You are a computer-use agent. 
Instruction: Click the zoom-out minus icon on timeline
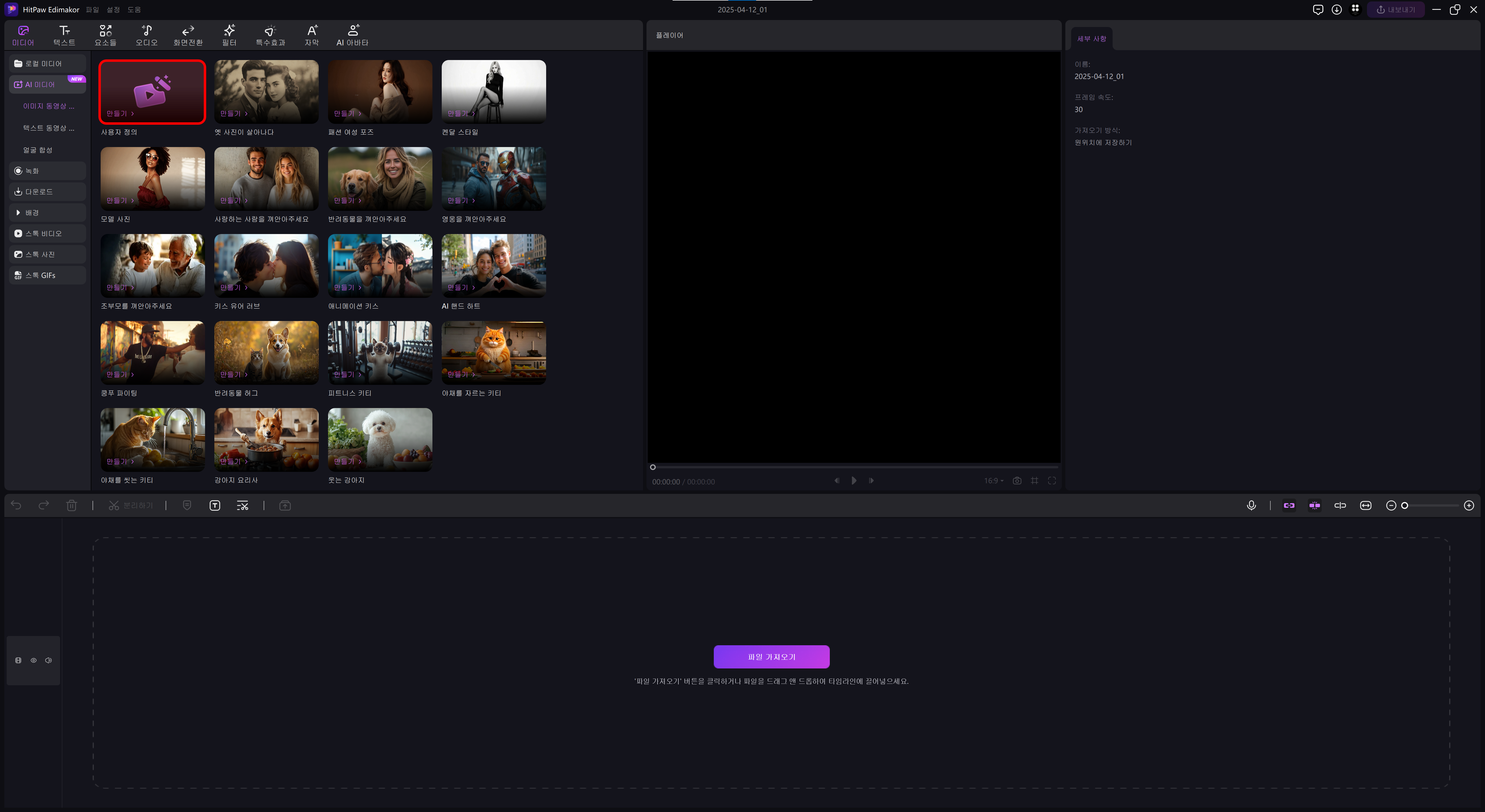pos(1391,505)
